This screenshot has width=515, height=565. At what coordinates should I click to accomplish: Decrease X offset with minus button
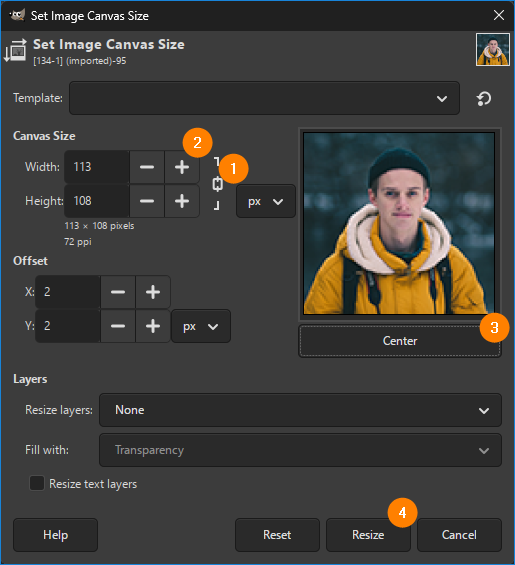118,292
